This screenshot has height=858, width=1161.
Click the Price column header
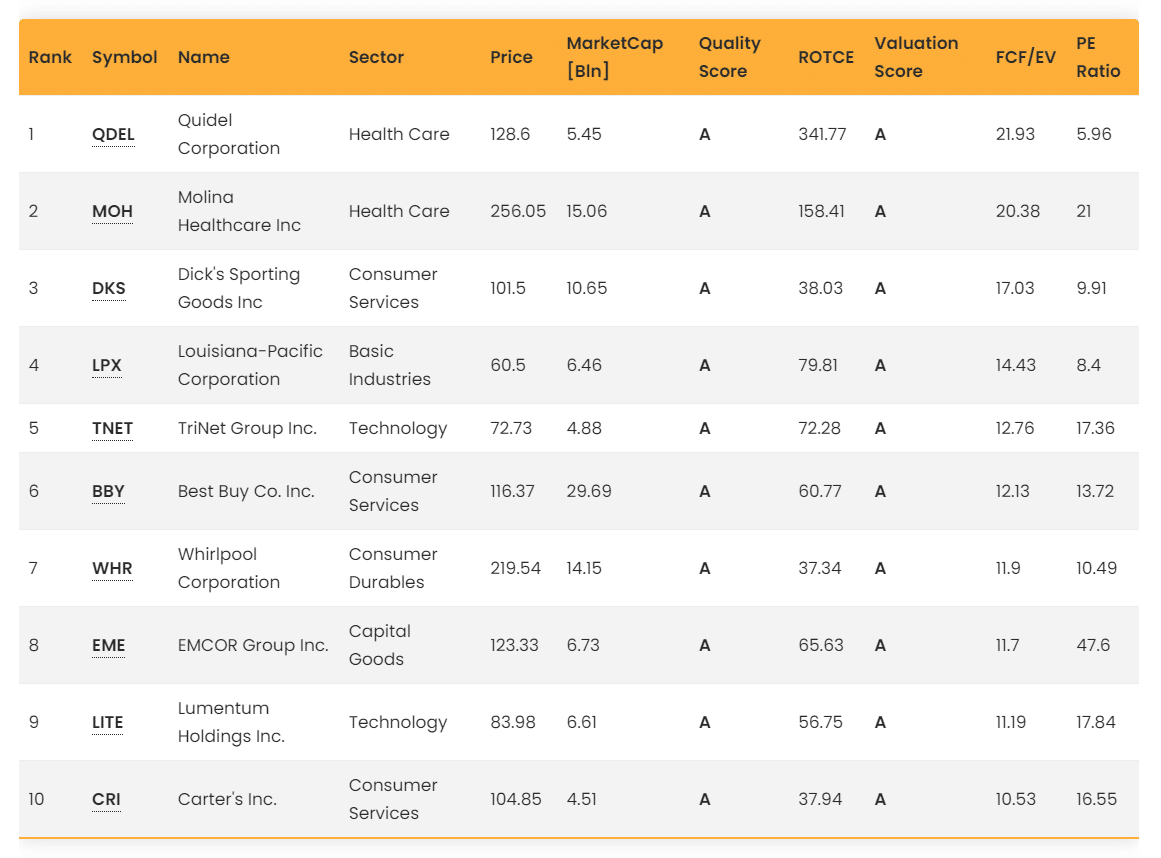point(511,57)
